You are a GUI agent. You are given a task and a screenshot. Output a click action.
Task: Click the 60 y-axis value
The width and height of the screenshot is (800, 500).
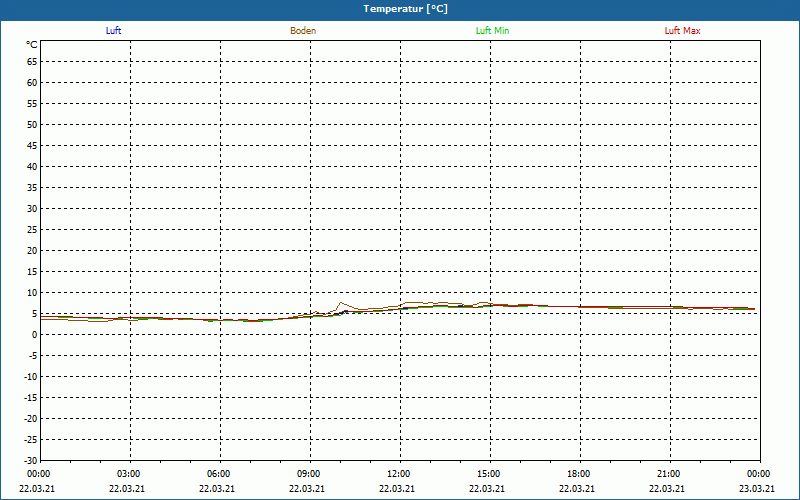[x=32, y=83]
